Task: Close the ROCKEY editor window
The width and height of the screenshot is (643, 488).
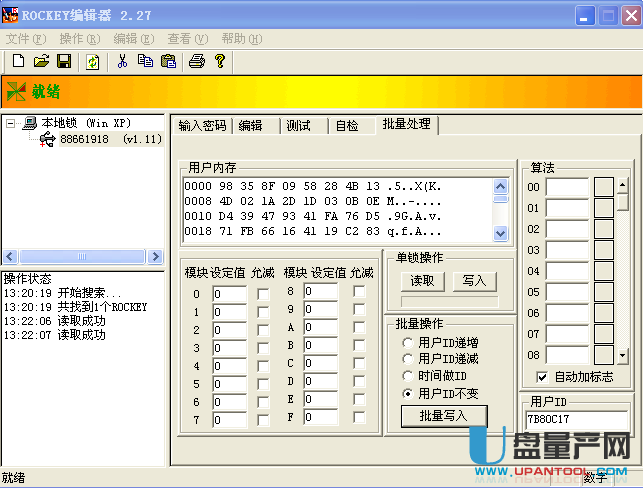Action: click(x=632, y=16)
